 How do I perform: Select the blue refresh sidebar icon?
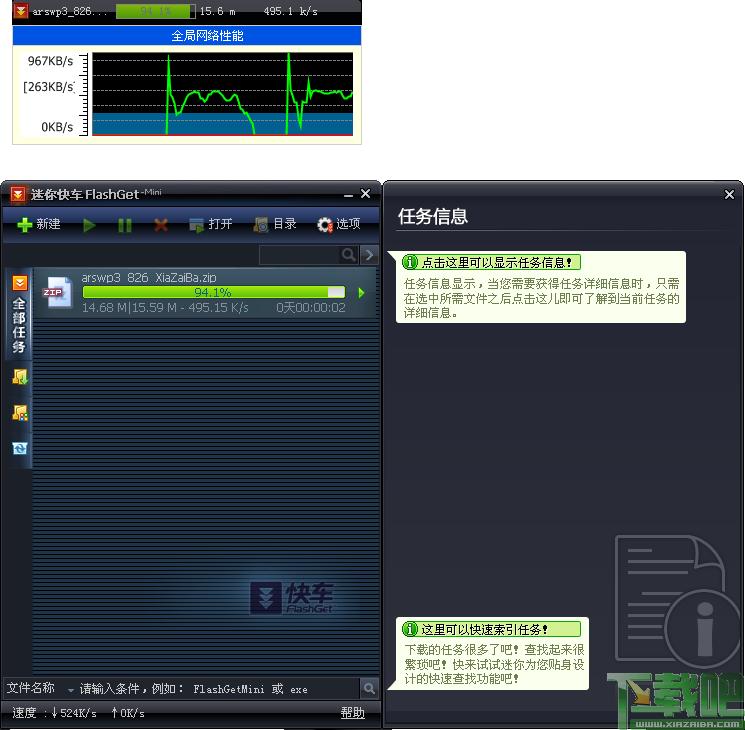[x=19, y=448]
